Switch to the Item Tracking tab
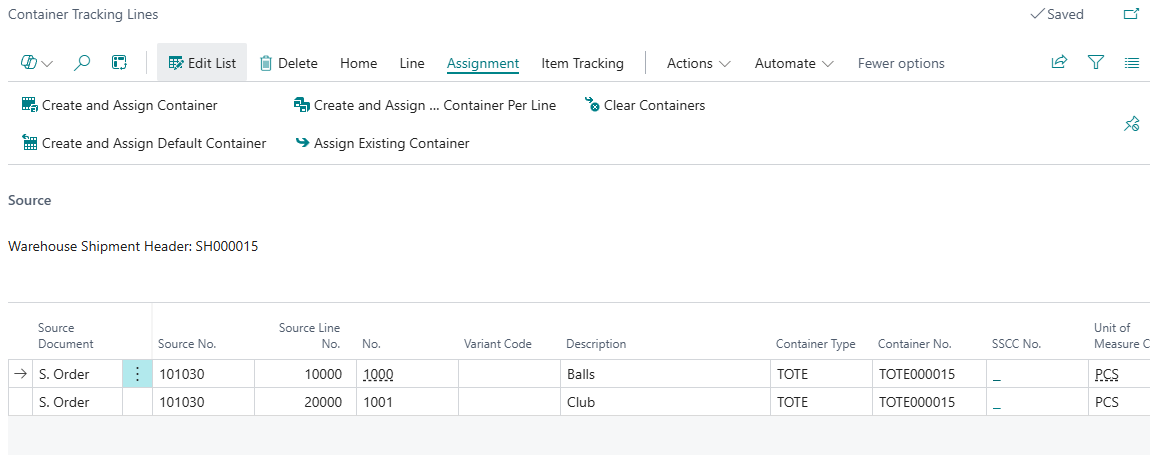1173x455 pixels. coord(582,63)
